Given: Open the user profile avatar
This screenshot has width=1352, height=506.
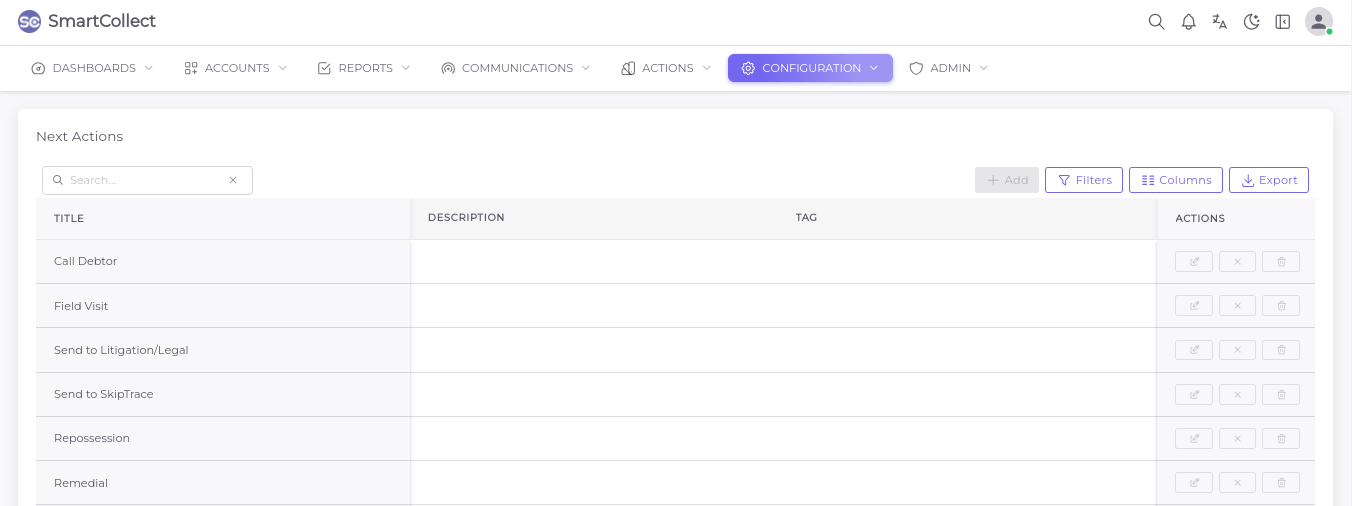Looking at the screenshot, I should [x=1318, y=22].
